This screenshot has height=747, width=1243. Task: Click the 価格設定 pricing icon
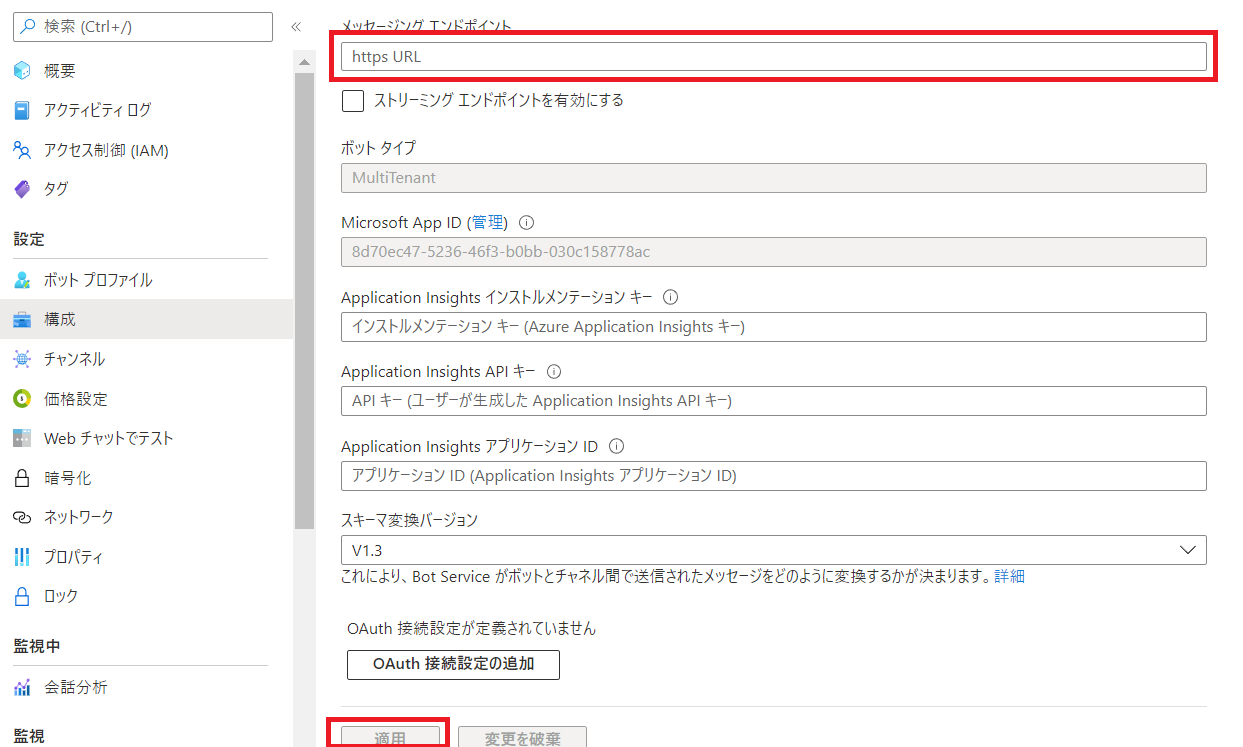click(x=22, y=399)
